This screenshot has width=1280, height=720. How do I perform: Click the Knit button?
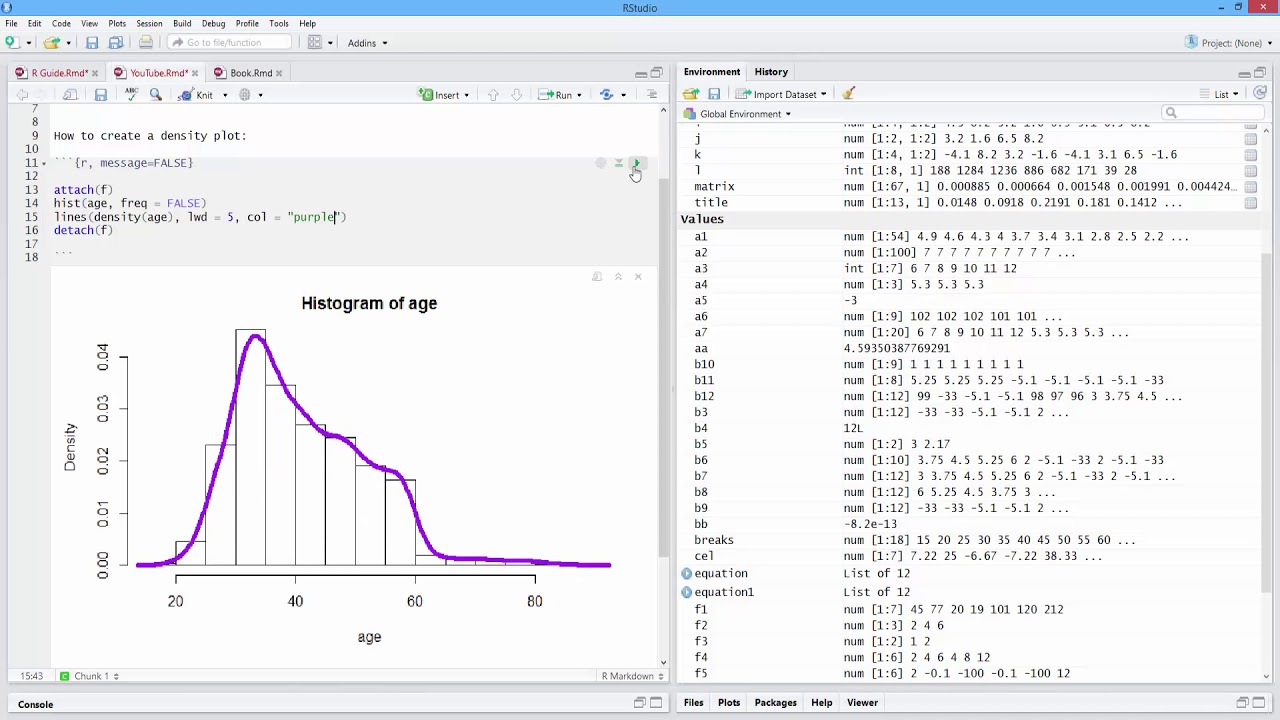[x=196, y=95]
